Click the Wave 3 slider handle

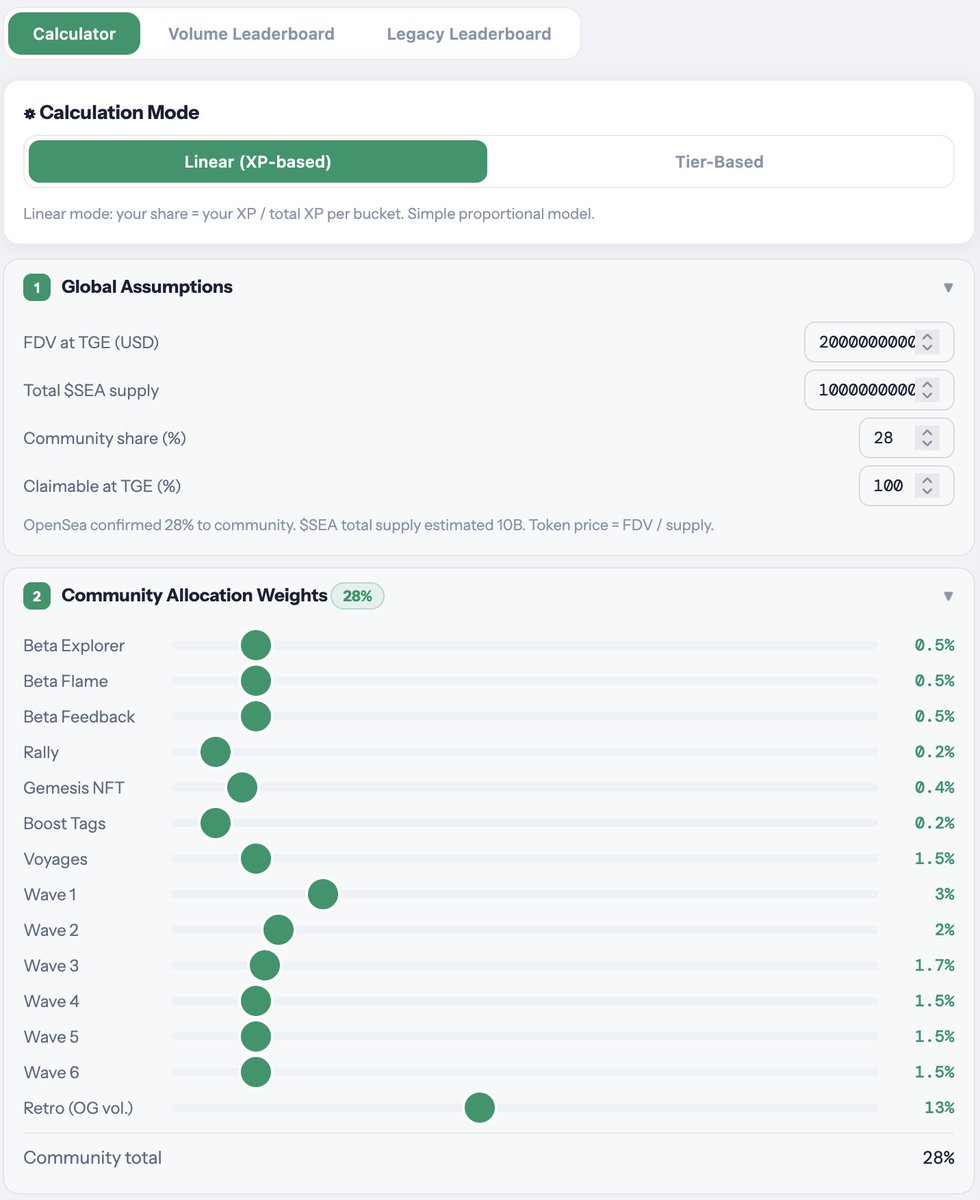[x=264, y=965]
